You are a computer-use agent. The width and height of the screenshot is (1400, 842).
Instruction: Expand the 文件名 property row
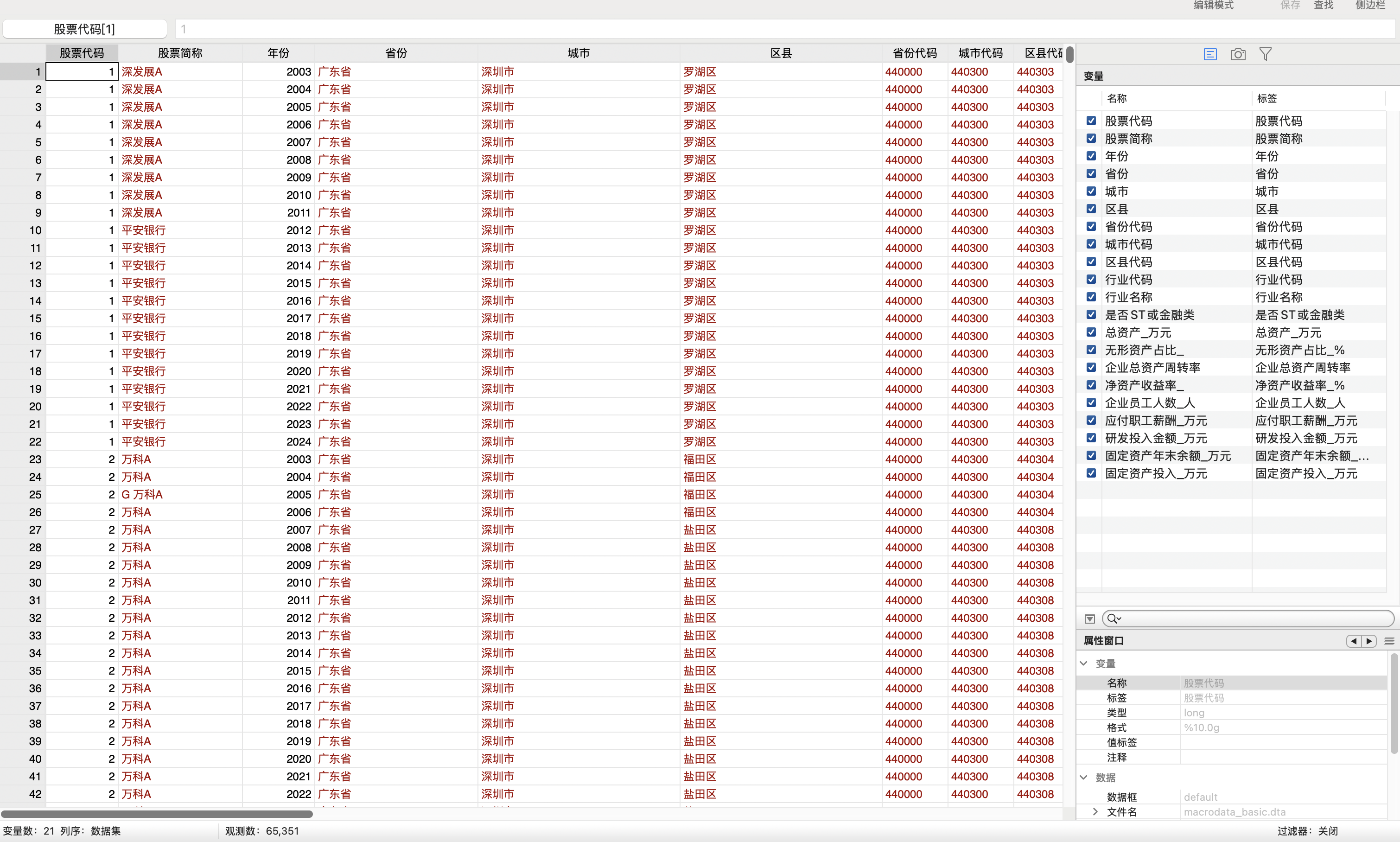click(x=1095, y=812)
